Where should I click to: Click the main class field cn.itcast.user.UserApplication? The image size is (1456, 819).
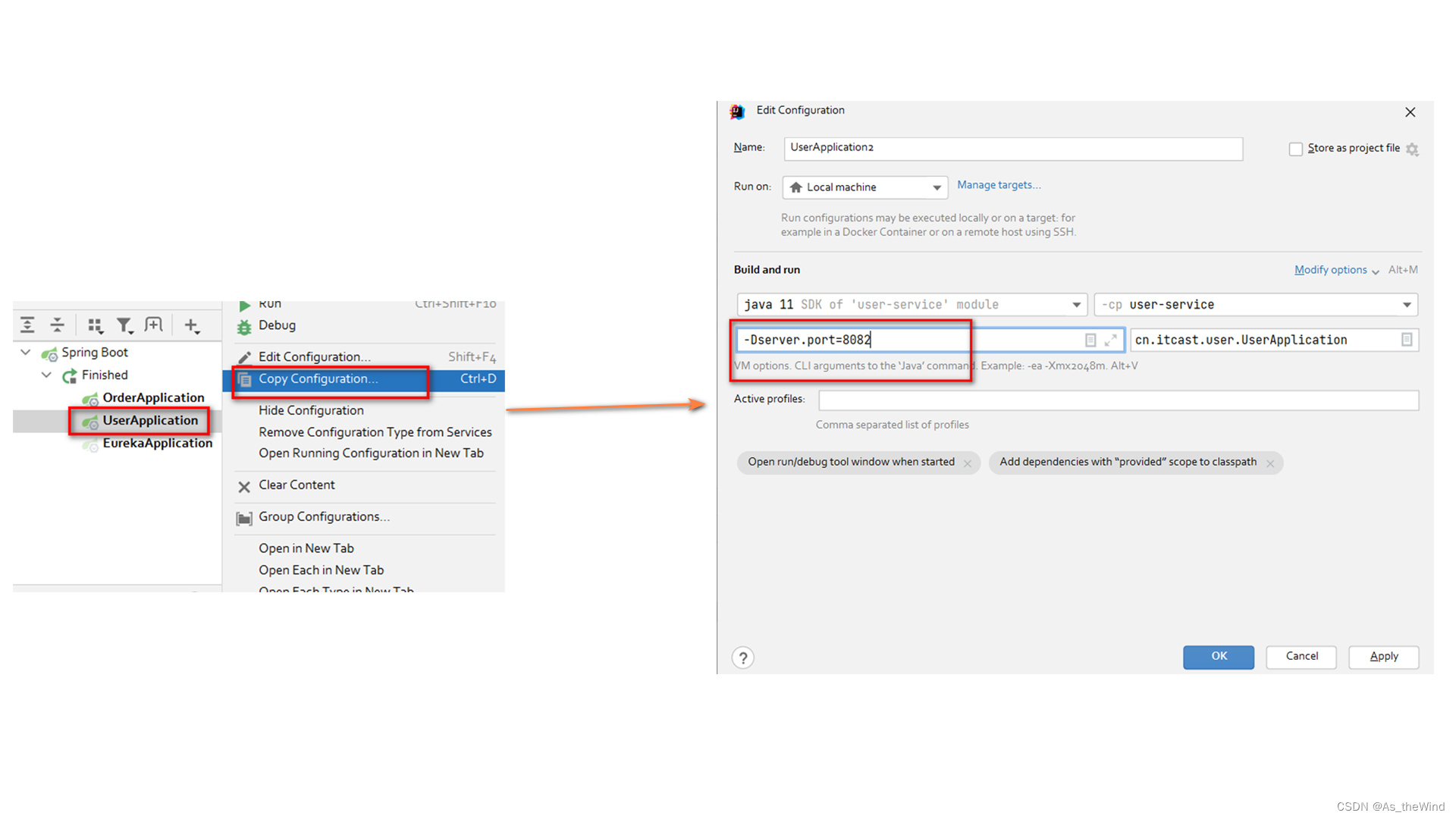click(1274, 340)
